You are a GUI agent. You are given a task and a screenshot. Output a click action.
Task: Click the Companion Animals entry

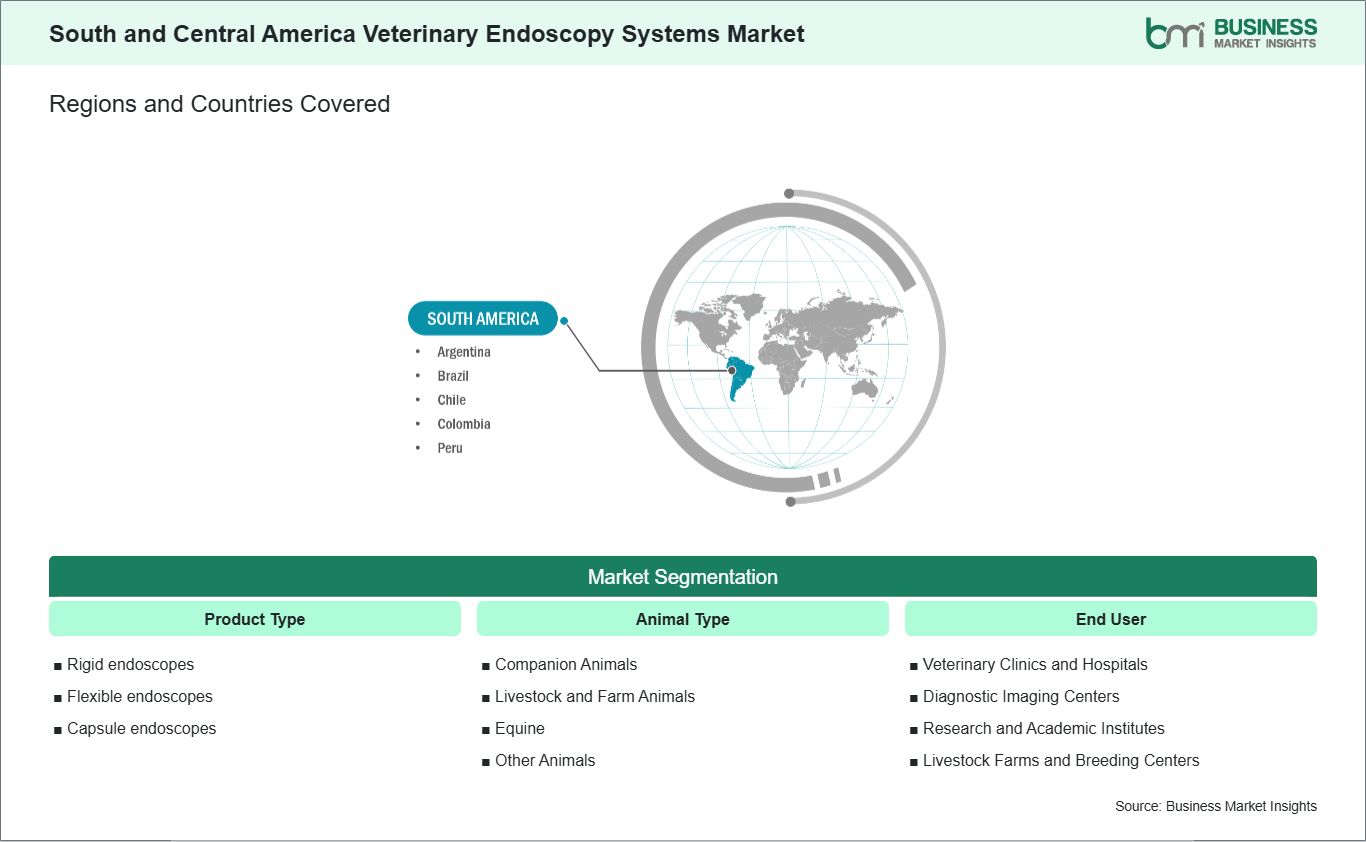pyautogui.click(x=559, y=664)
